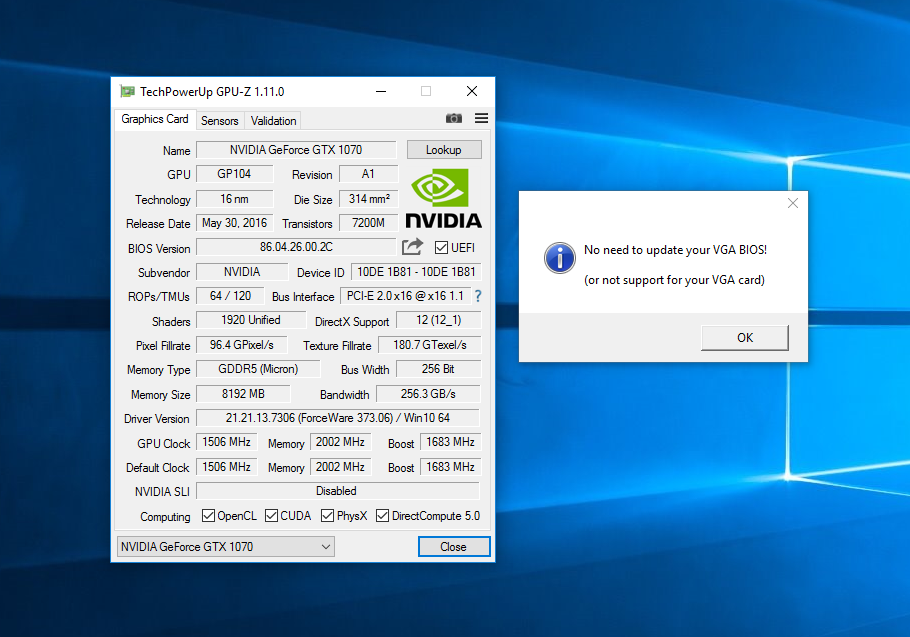The width and height of the screenshot is (910, 637).
Task: Click the Bus Interface question mark
Action: click(478, 296)
